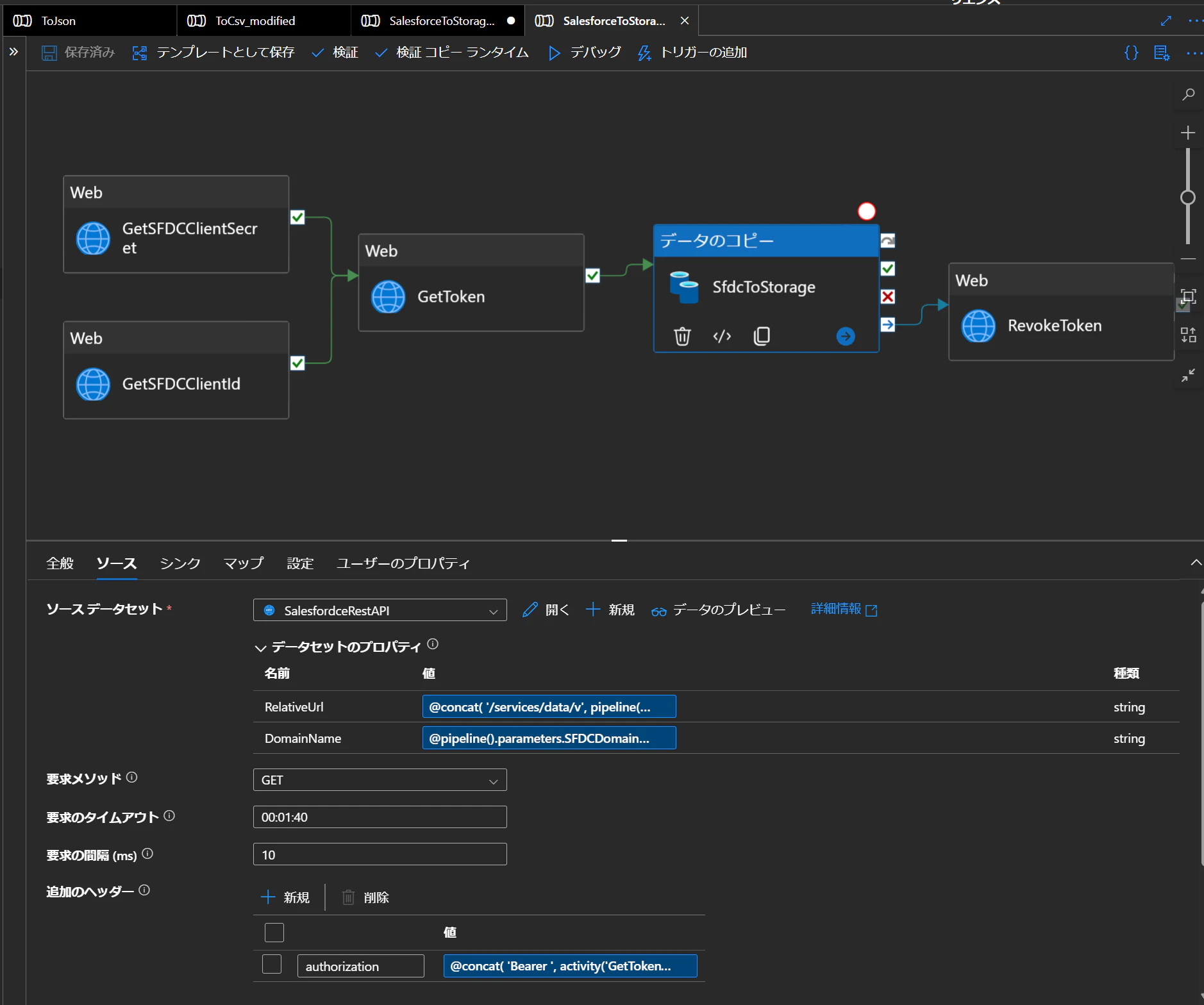Edit the 要求のタイムアウト field

point(380,817)
